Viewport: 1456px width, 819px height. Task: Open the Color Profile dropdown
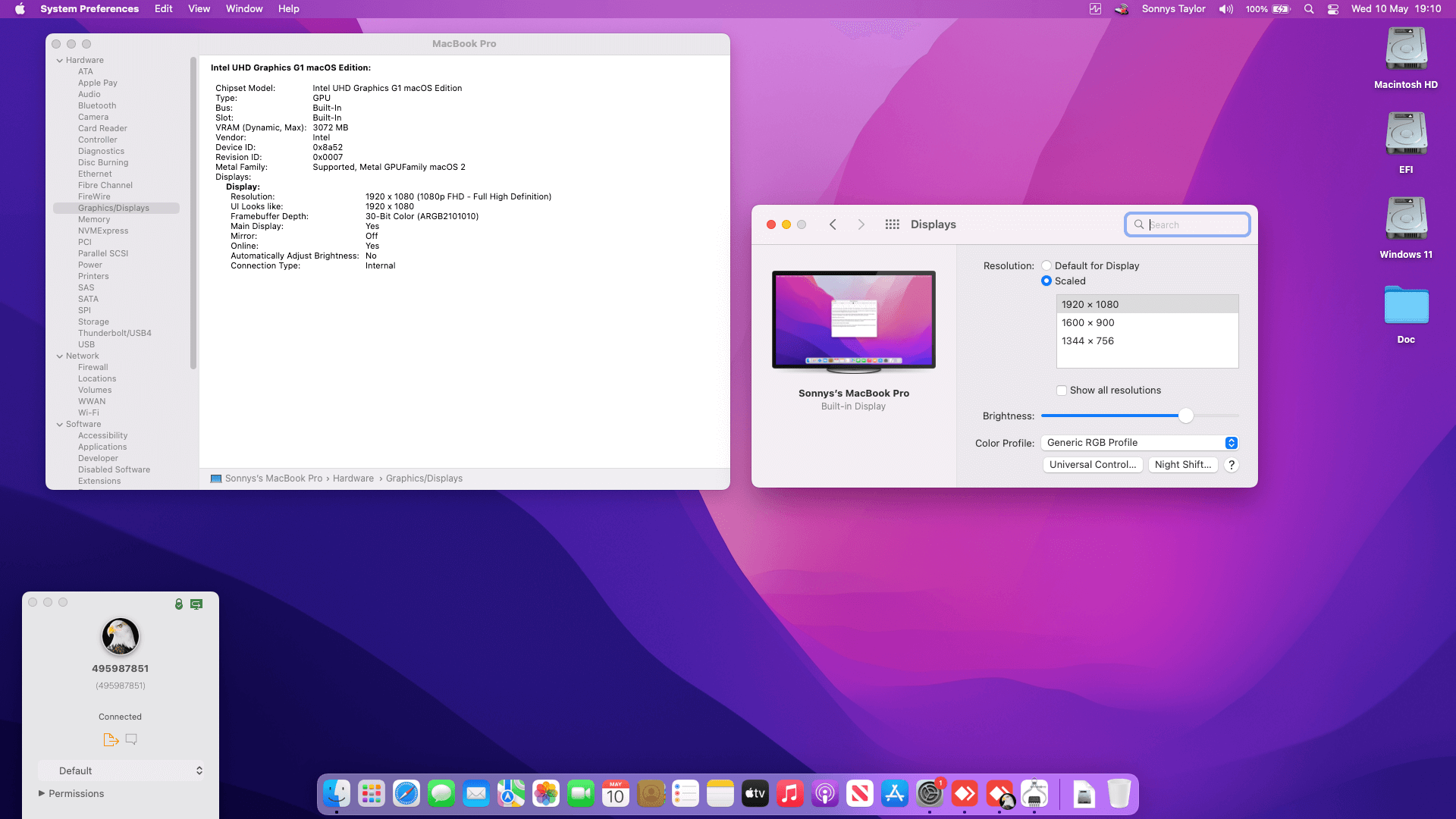point(1139,443)
